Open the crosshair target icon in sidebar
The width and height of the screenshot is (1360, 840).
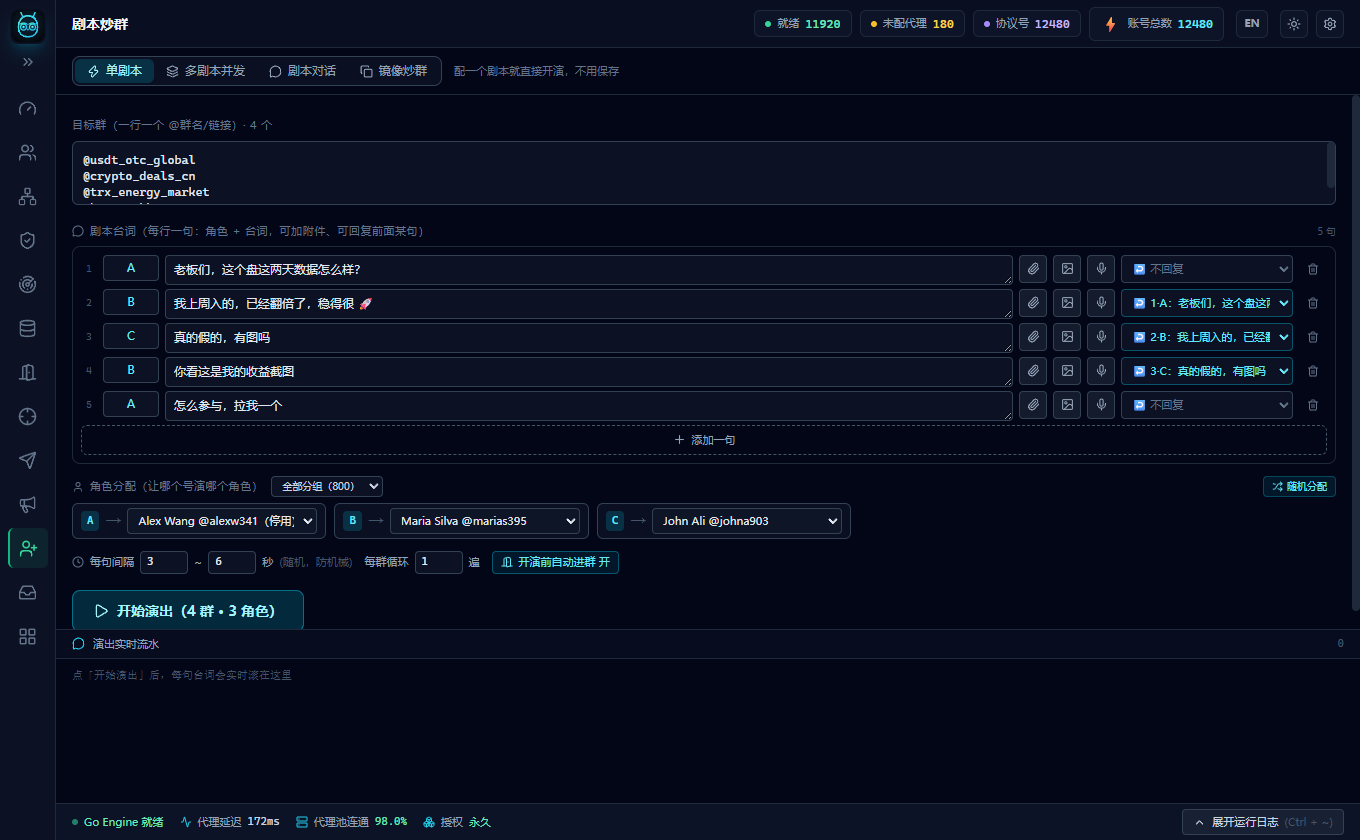[x=28, y=416]
